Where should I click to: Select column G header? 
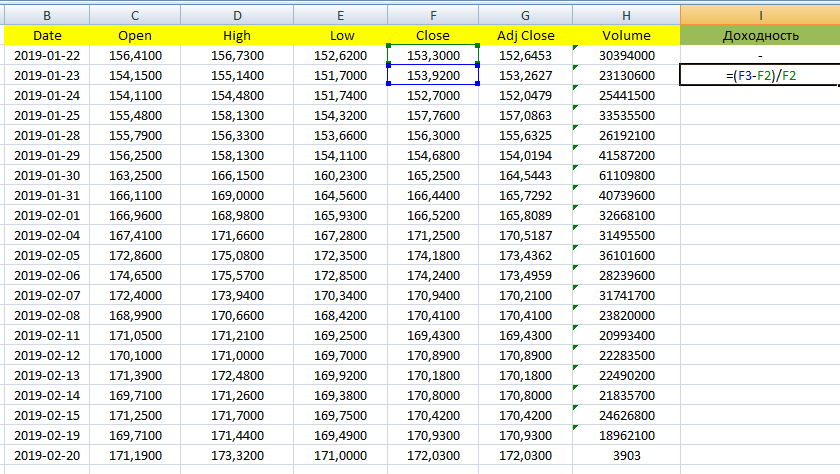tap(526, 16)
